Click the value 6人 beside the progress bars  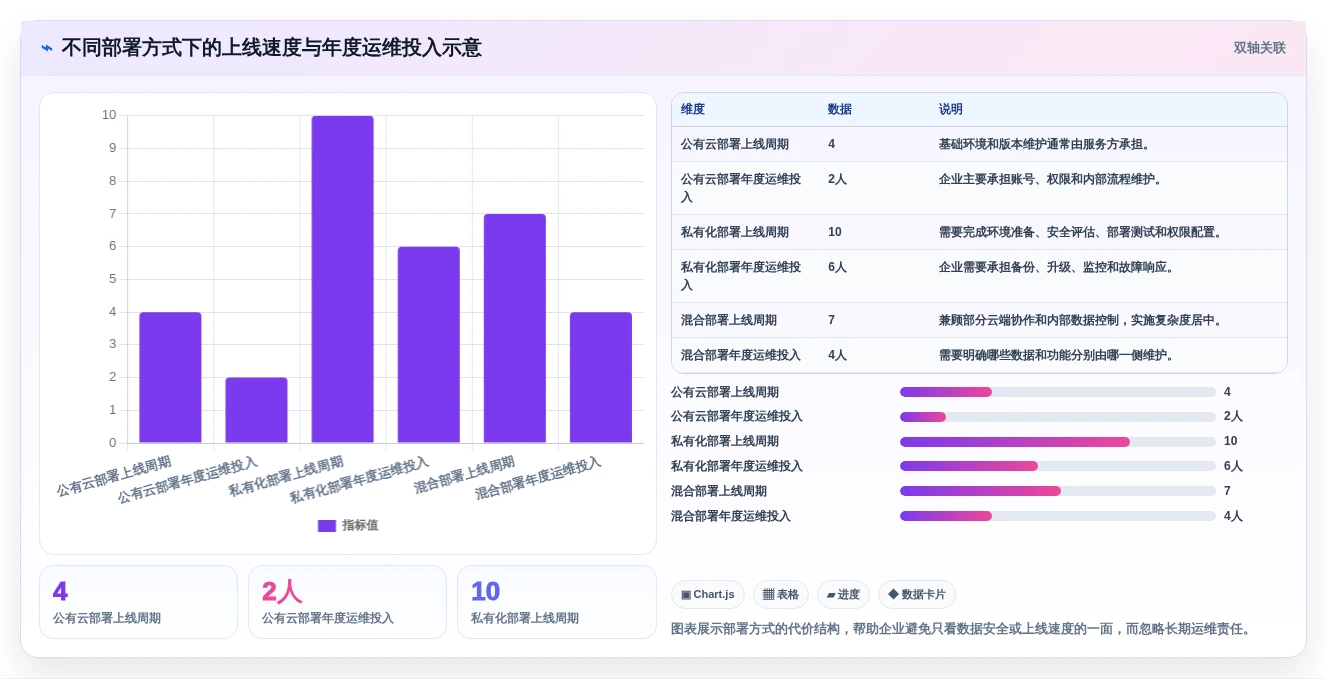coord(1234,466)
